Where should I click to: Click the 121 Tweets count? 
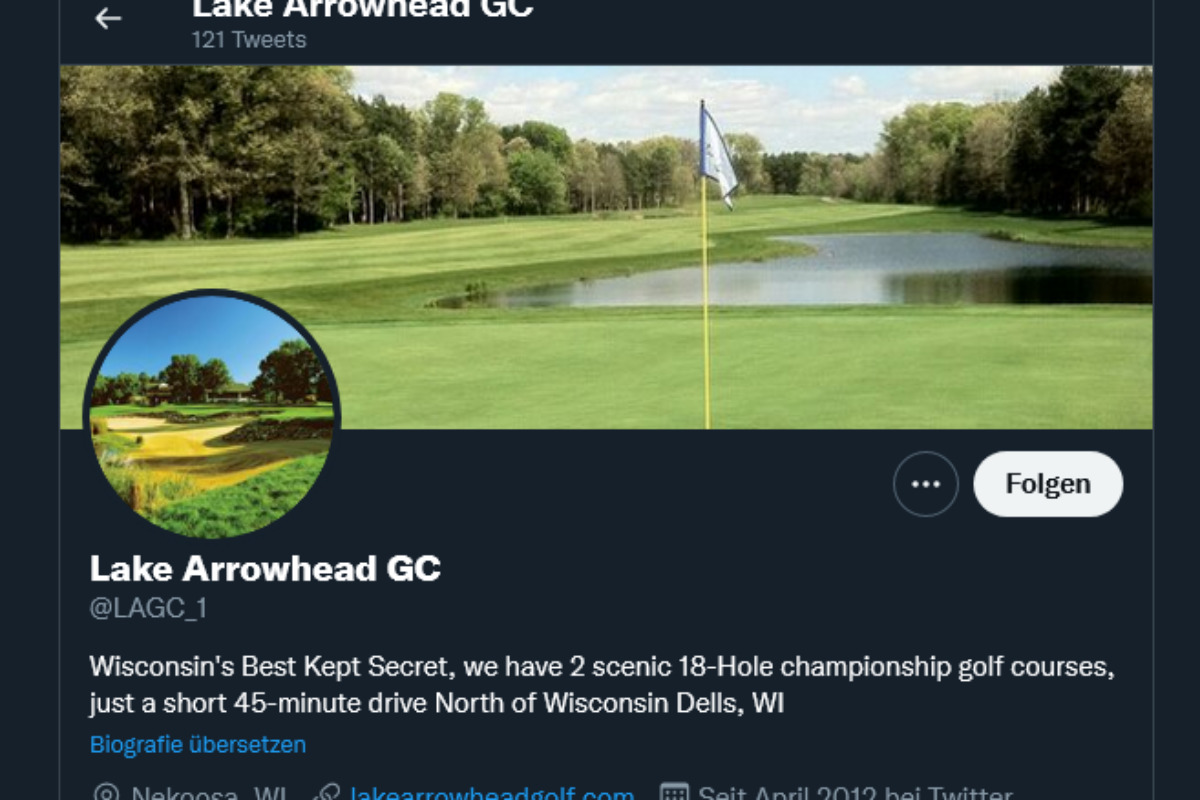(x=249, y=40)
